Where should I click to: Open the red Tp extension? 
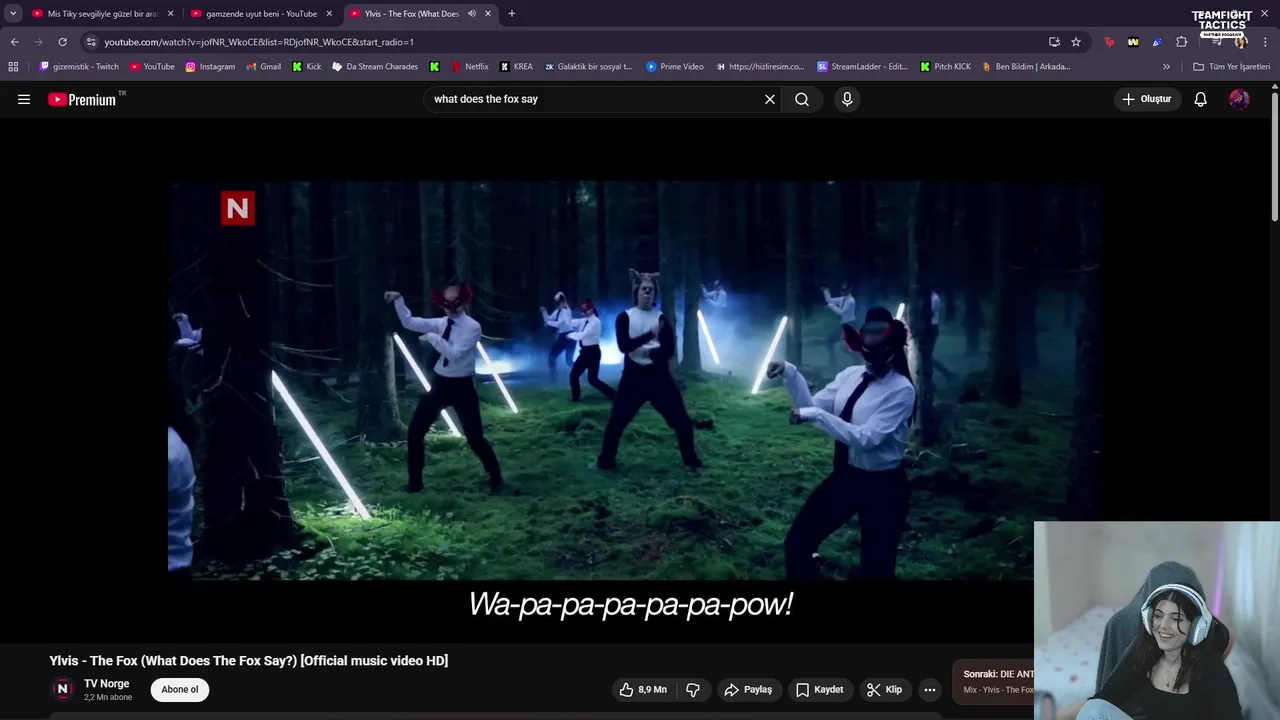pos(1109,42)
